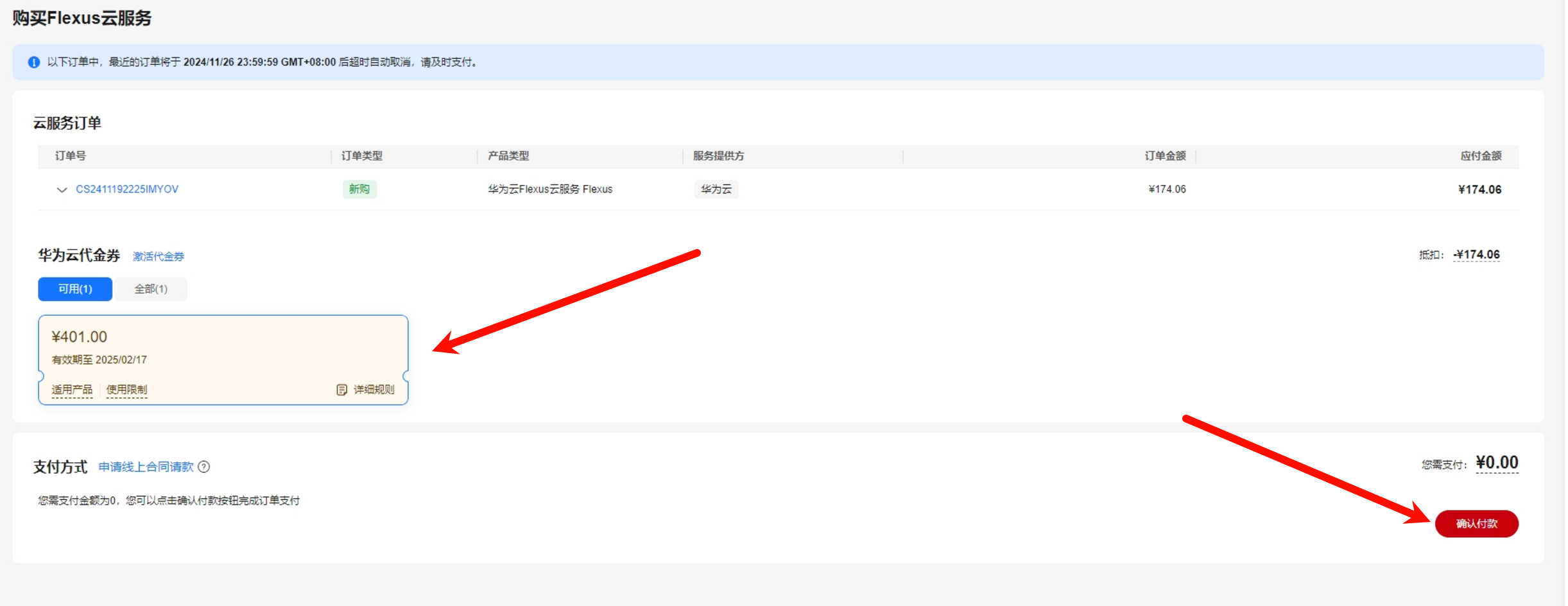Click the 申请线上合同请款 link
Viewport: 1568px width, 606px height.
146,467
